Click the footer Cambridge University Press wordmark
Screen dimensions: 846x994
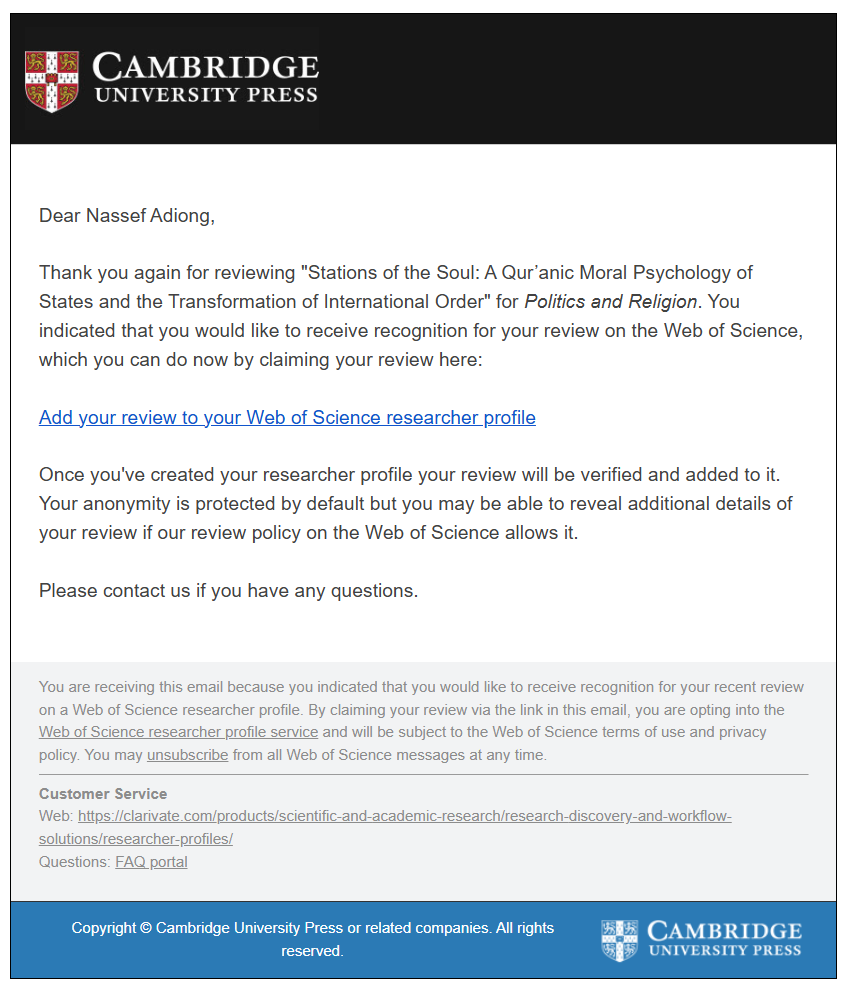click(x=724, y=939)
